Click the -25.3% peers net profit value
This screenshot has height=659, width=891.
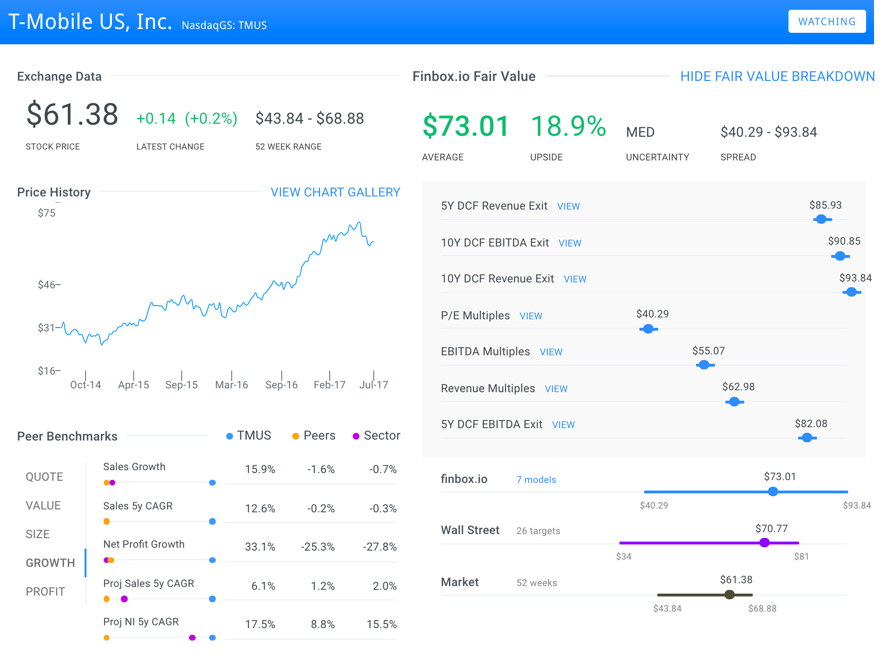[x=318, y=547]
